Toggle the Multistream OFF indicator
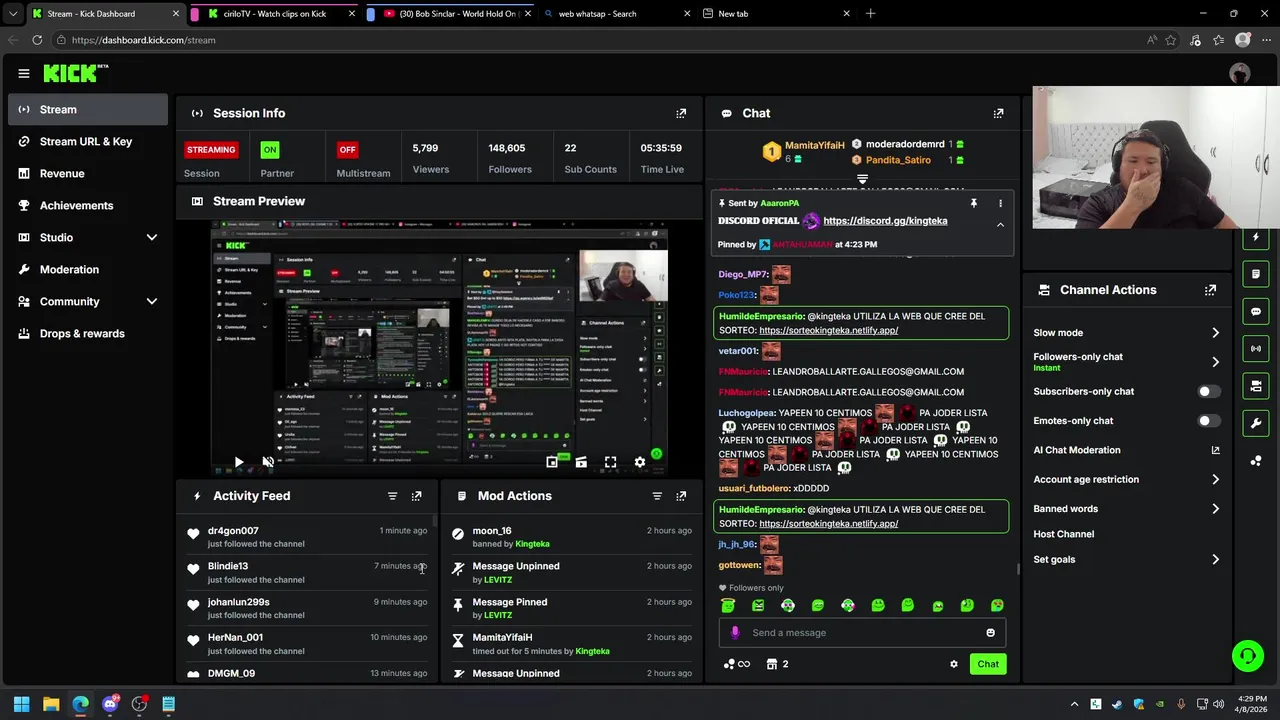This screenshot has height=720, width=1280. tap(347, 150)
